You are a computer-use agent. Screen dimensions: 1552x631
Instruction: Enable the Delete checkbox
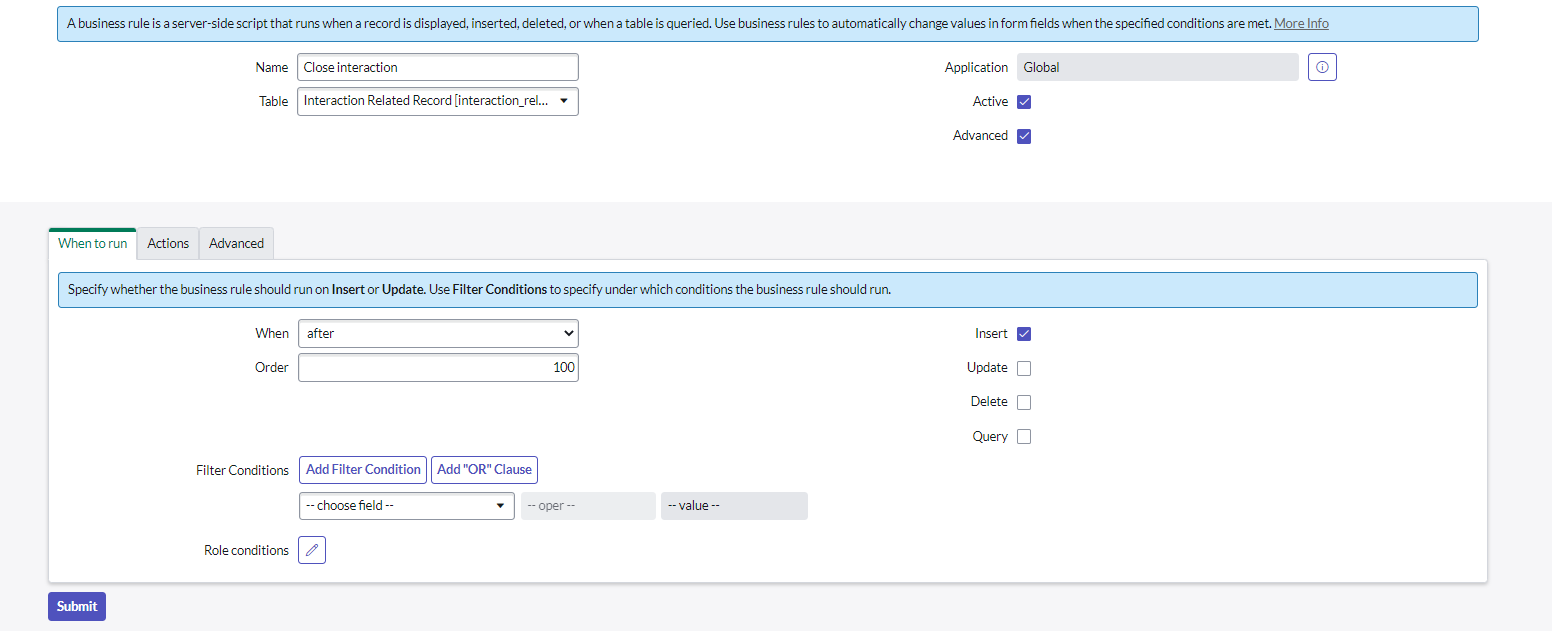[x=1023, y=402]
